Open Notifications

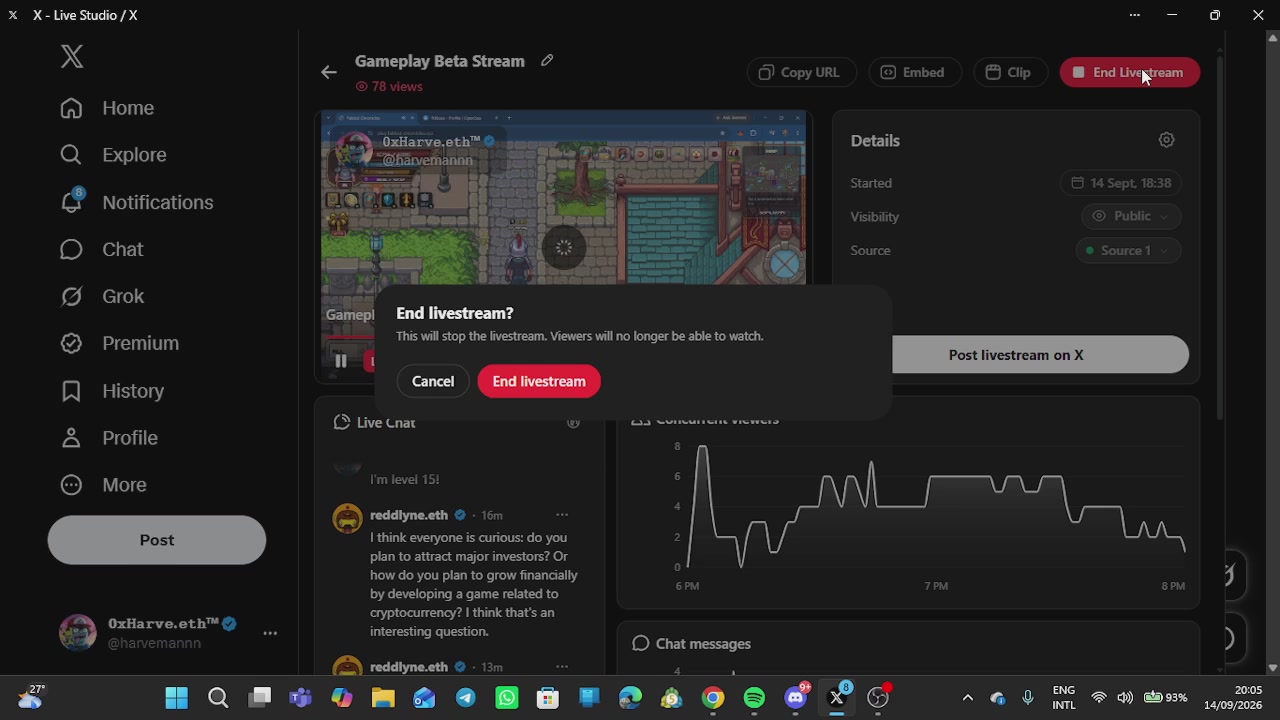click(136, 202)
